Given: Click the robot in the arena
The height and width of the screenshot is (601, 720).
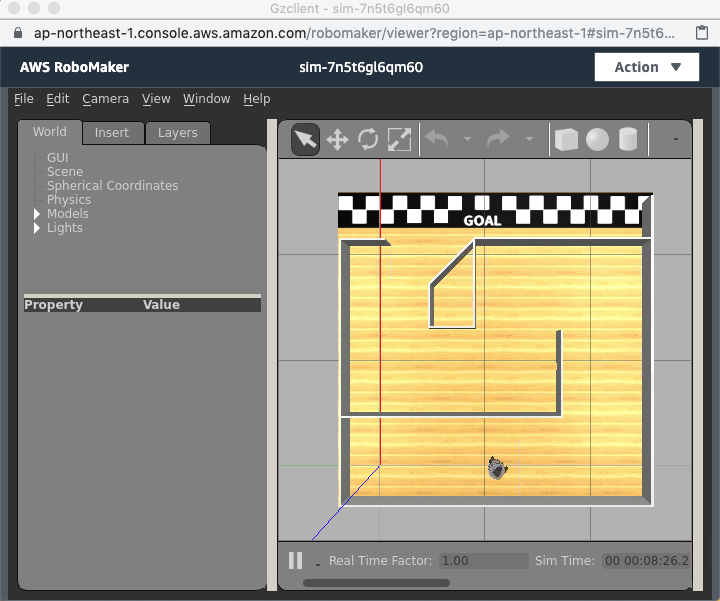Looking at the screenshot, I should click(497, 468).
